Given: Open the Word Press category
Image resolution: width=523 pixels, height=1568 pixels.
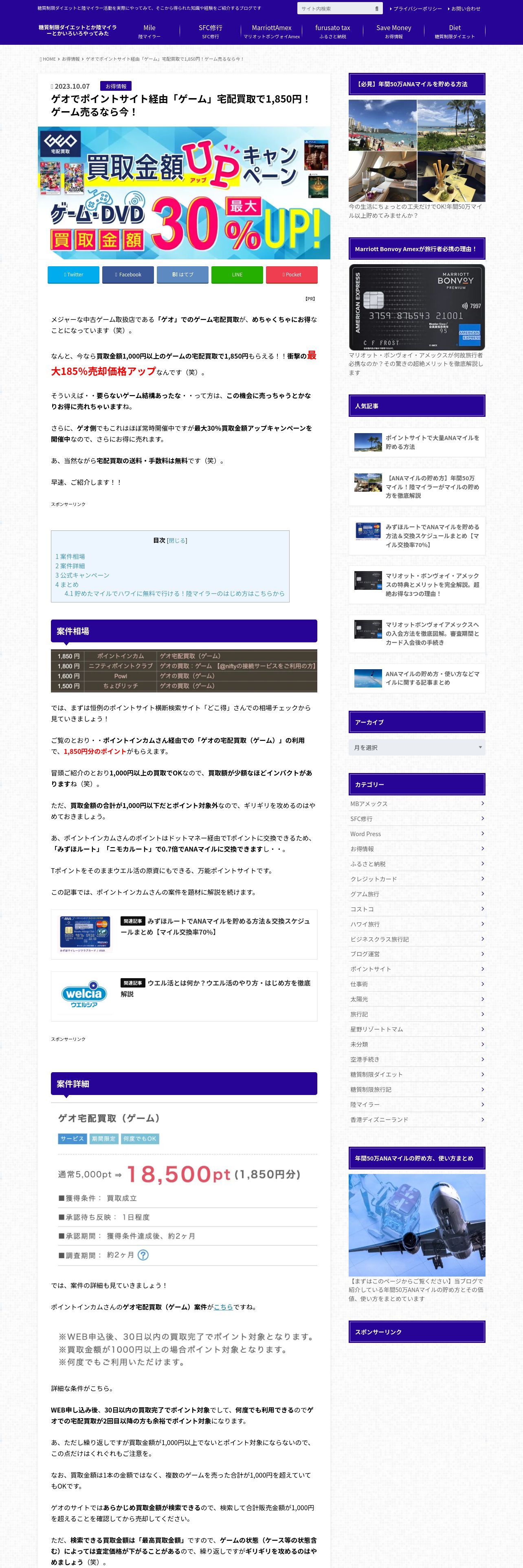Looking at the screenshot, I should coord(417,834).
